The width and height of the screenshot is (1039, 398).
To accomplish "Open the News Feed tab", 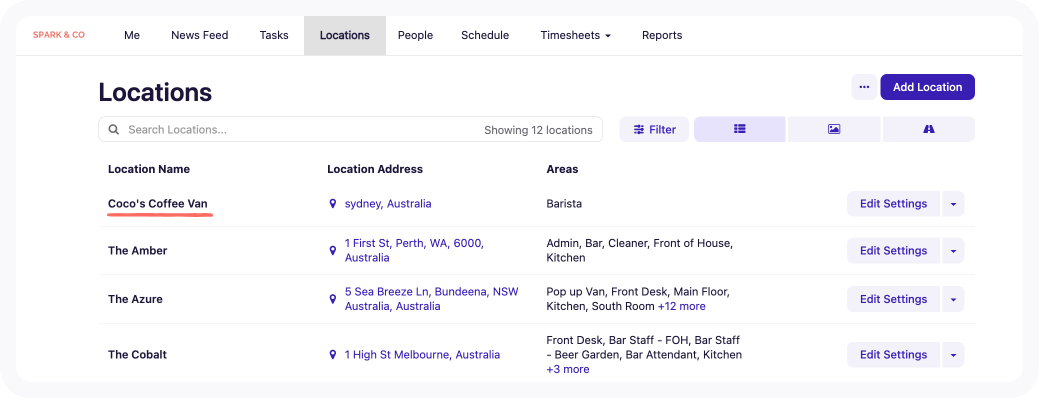I will tap(199, 35).
